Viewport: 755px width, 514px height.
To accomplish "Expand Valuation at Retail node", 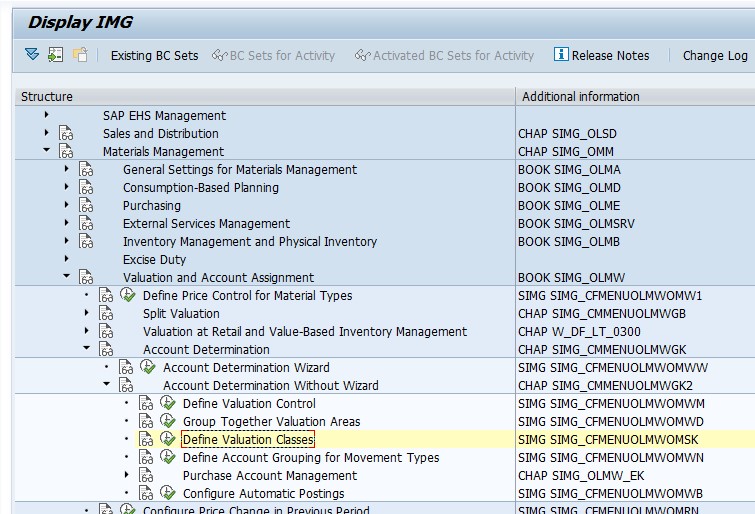I will coord(87,330).
